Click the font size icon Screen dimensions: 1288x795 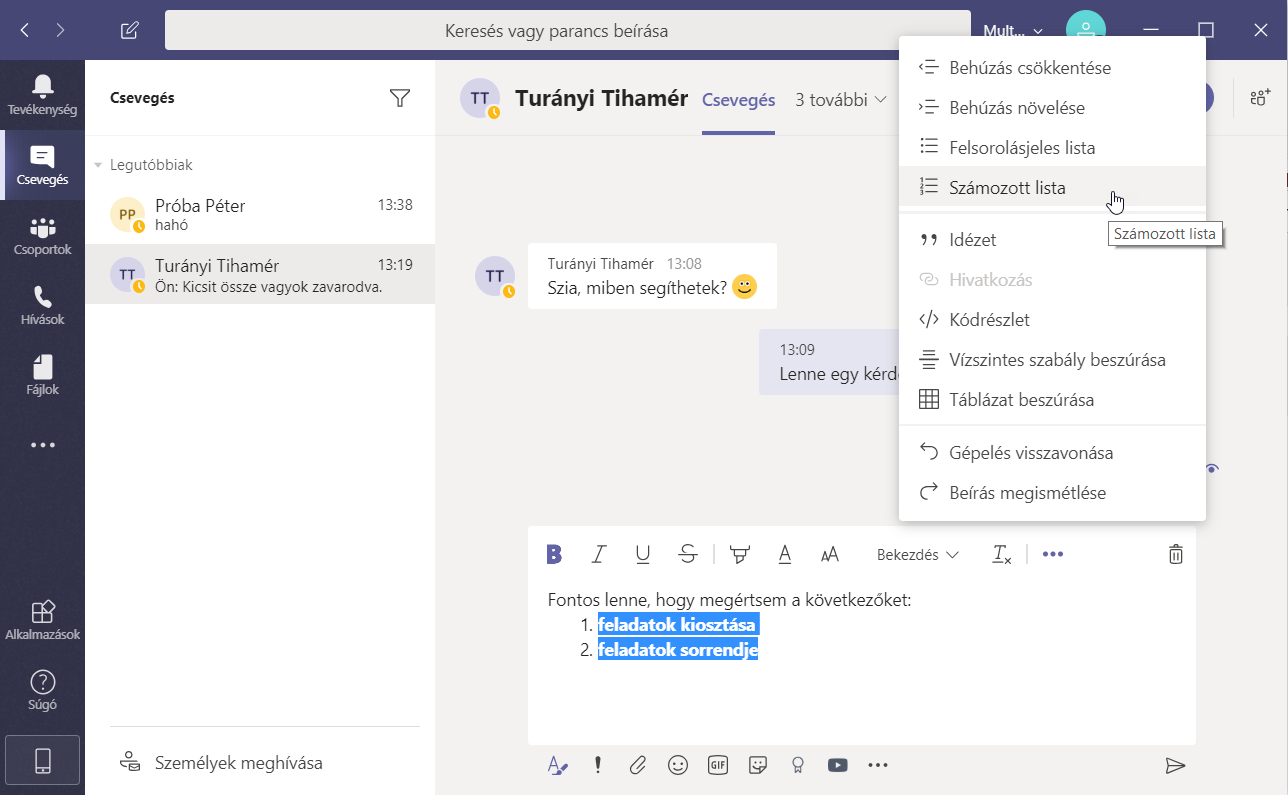coord(829,554)
